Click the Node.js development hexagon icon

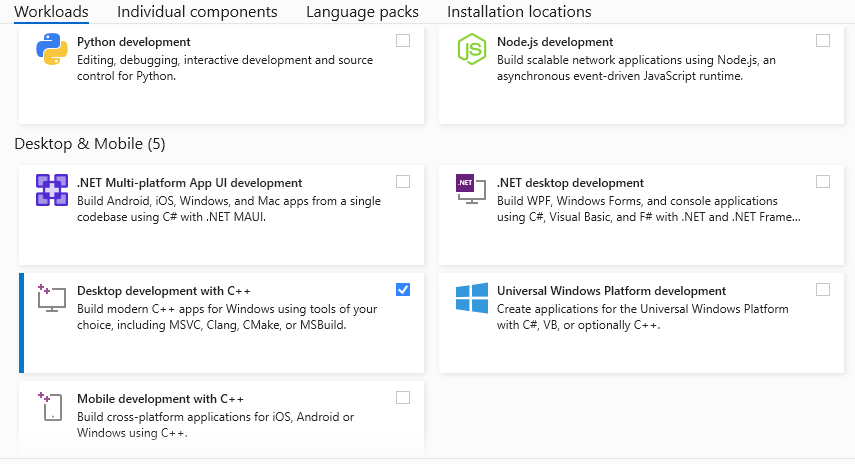tap(471, 49)
